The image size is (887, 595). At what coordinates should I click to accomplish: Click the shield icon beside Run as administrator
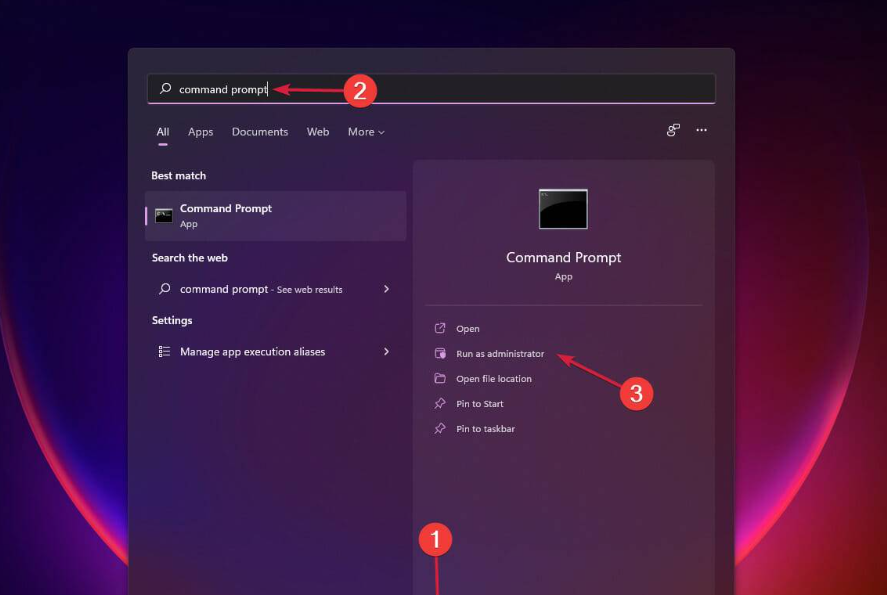tap(440, 353)
